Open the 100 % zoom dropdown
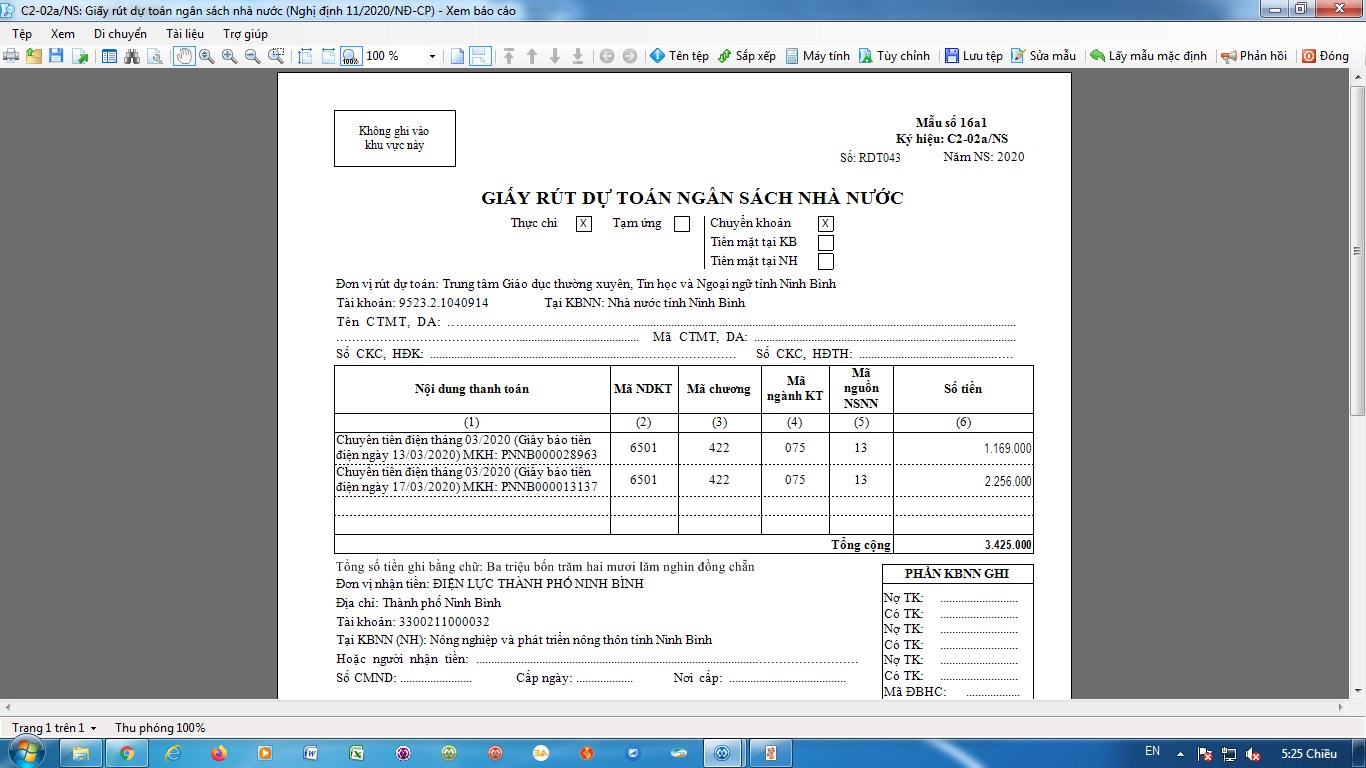Image resolution: width=1366 pixels, height=768 pixels. point(432,57)
